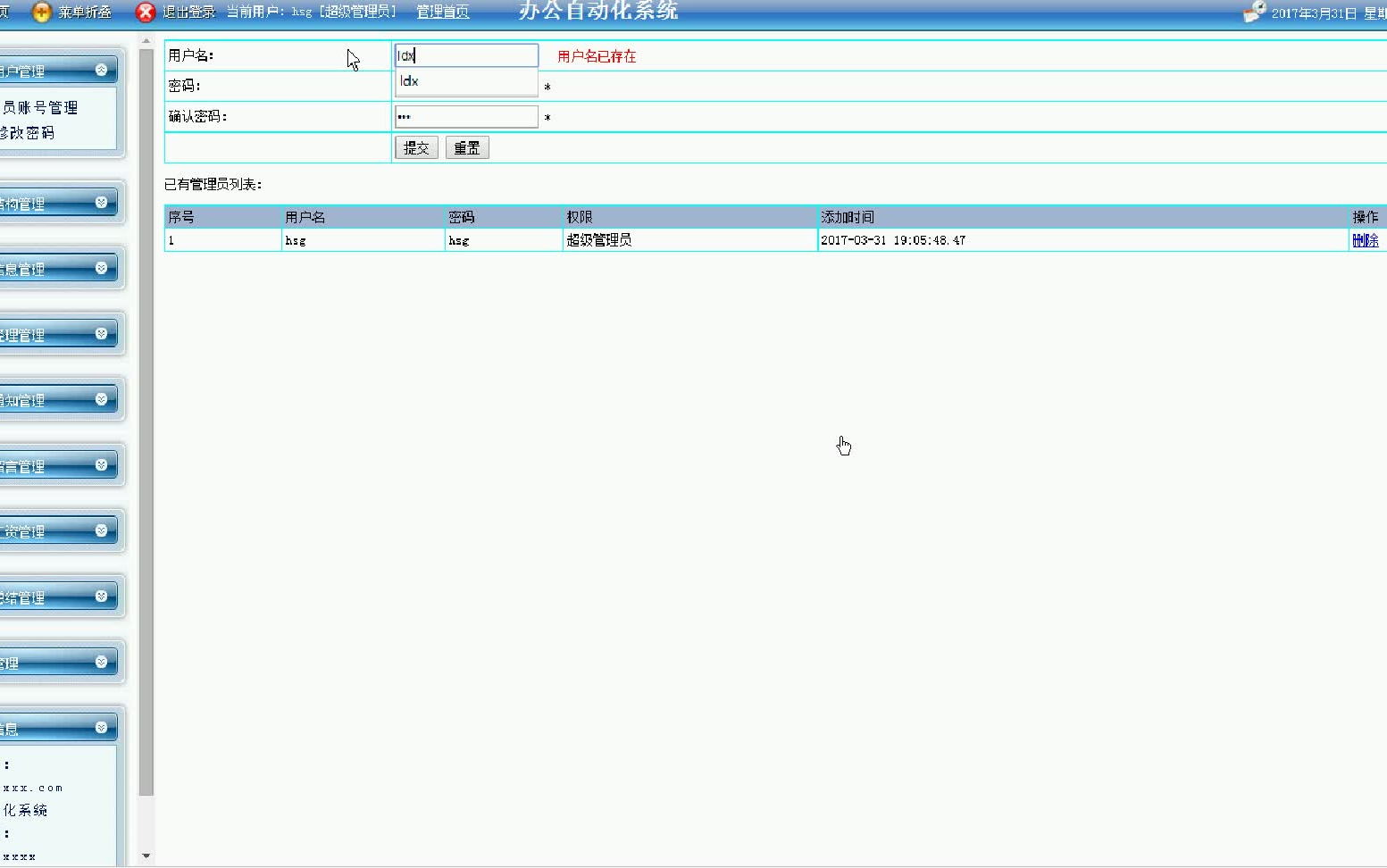Collapse the 用户管理 panel chevron
Viewport: 1387px width, 868px height.
pyautogui.click(x=101, y=70)
